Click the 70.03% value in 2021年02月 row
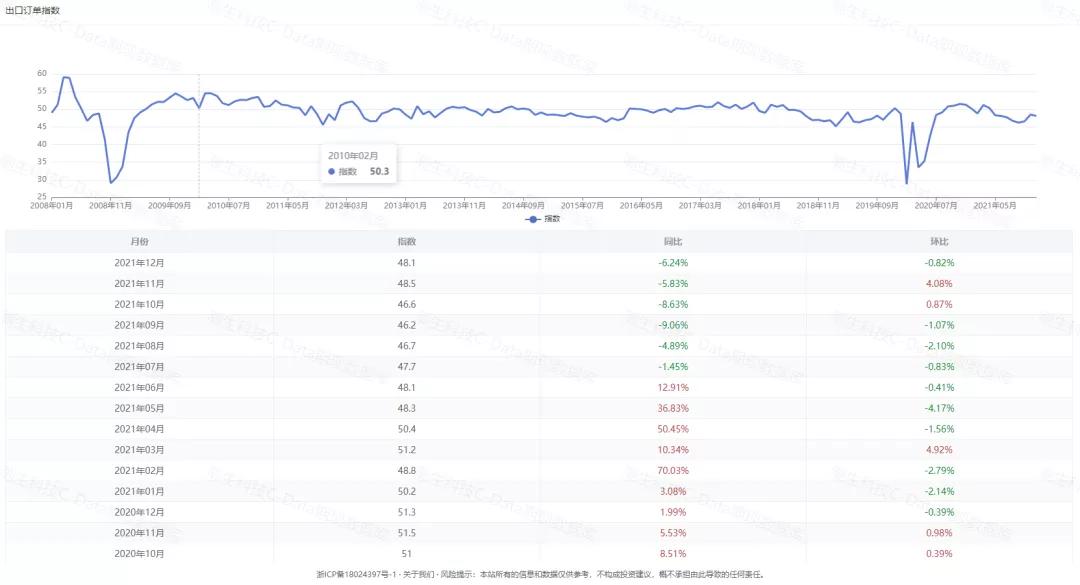The height and width of the screenshot is (585, 1080). pyautogui.click(x=673, y=470)
